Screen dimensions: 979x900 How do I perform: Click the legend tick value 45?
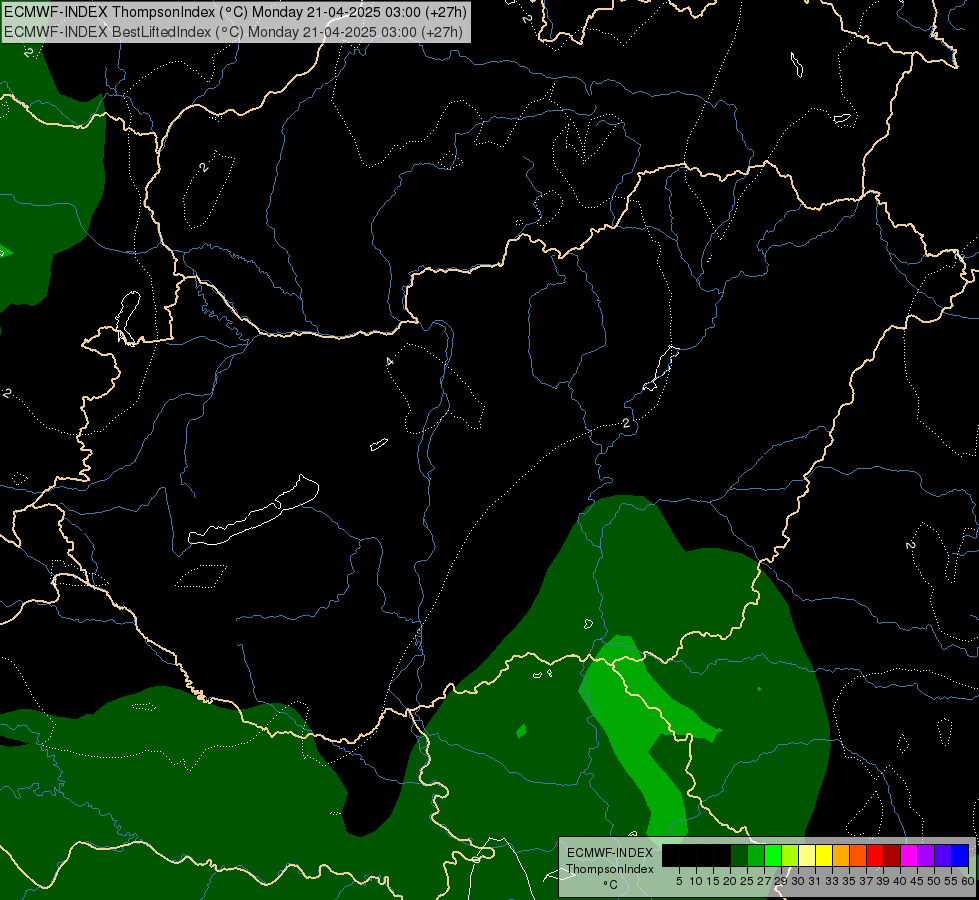click(917, 881)
